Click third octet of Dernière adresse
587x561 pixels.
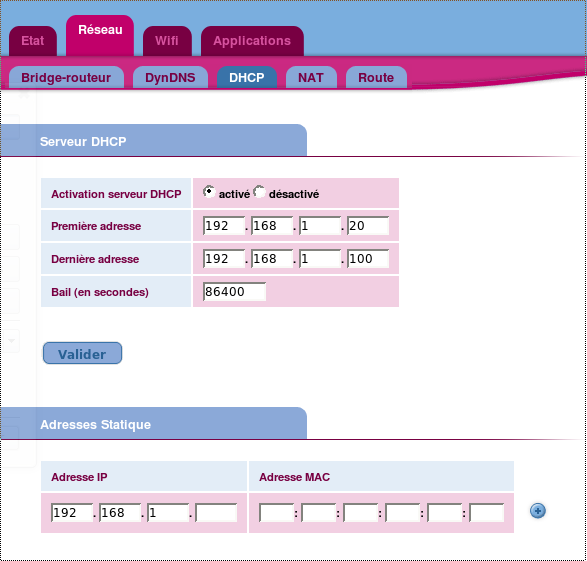click(320, 259)
